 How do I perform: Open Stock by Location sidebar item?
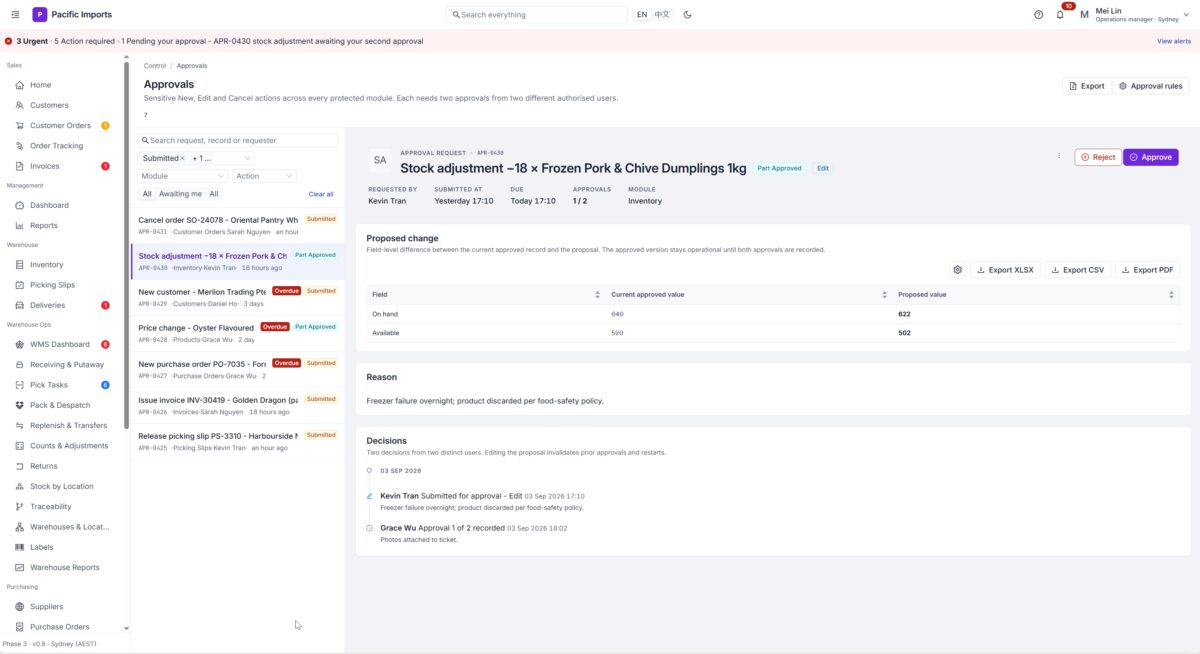[62, 486]
